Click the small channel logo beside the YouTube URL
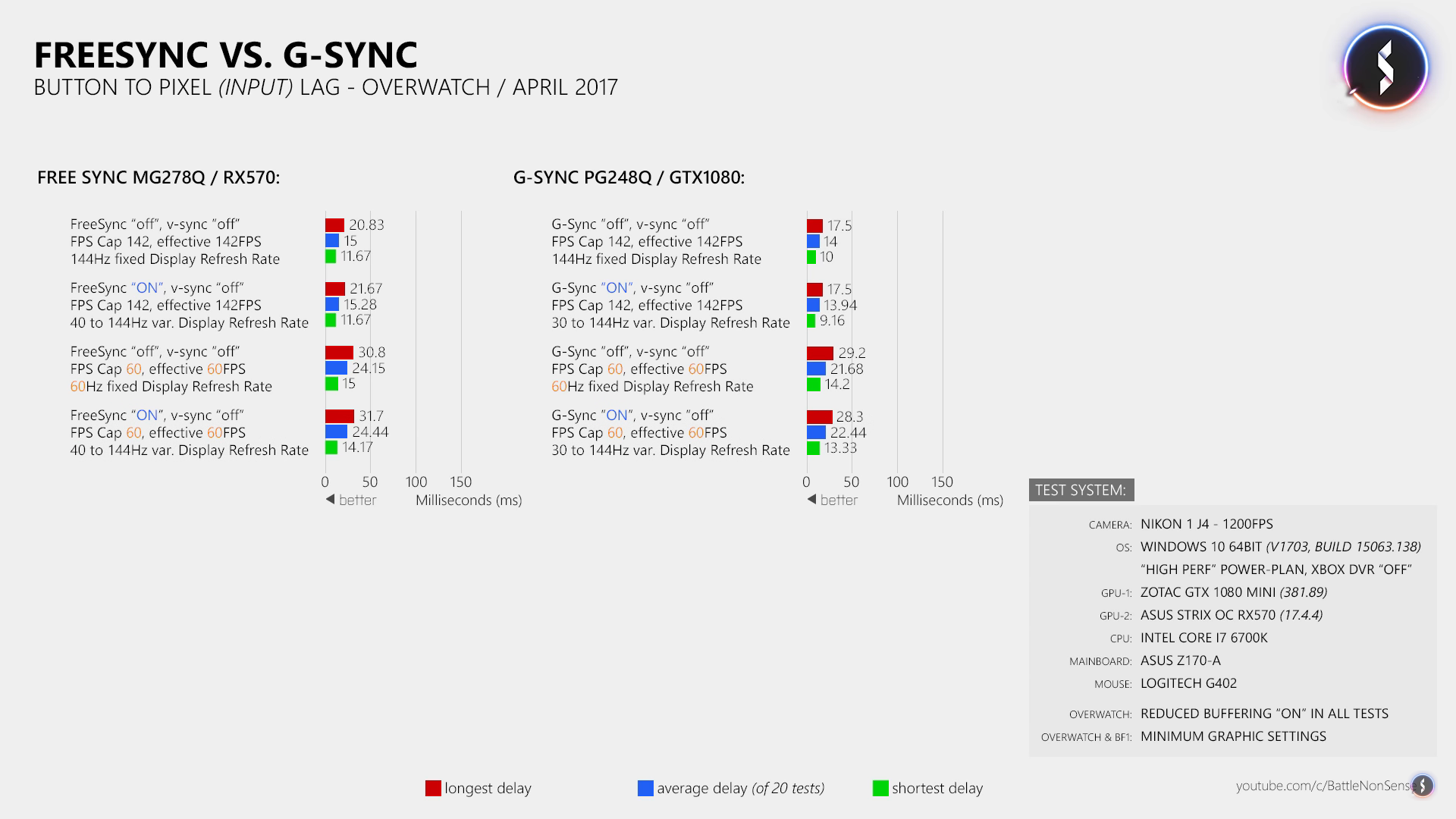 coord(1423,786)
